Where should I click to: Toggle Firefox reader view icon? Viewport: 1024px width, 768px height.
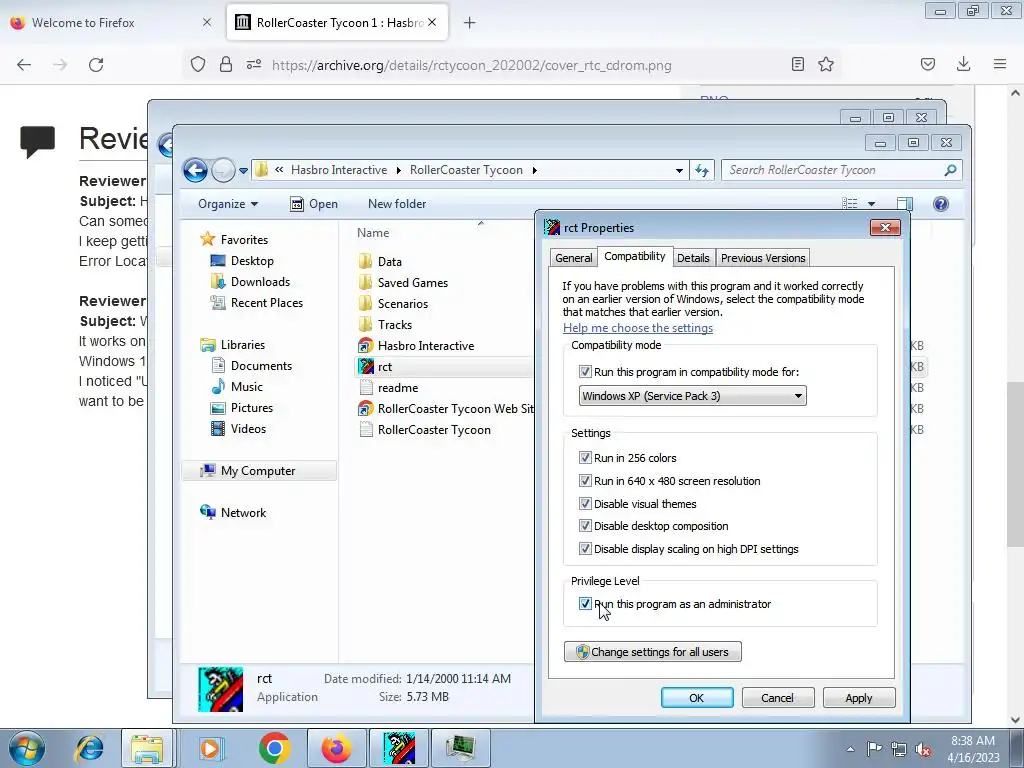pos(797,64)
